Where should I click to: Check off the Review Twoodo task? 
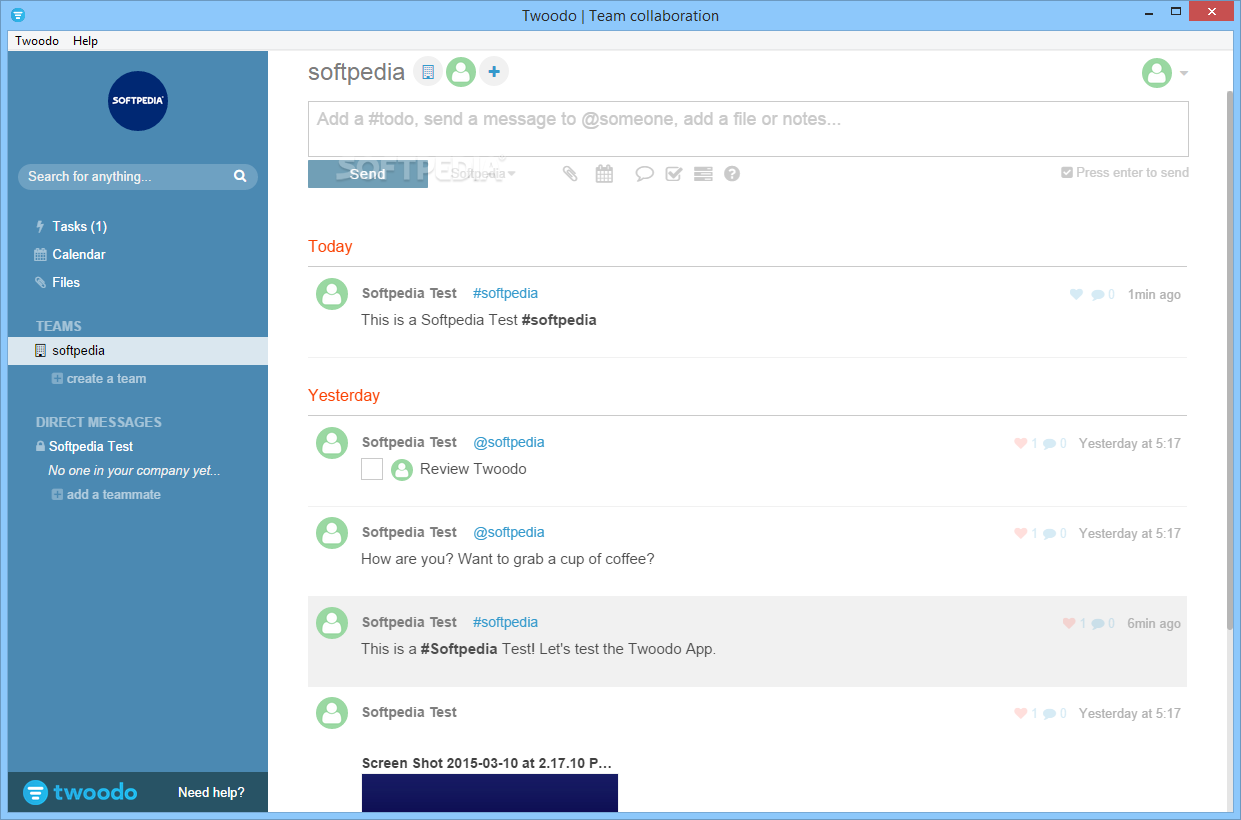tap(372, 469)
